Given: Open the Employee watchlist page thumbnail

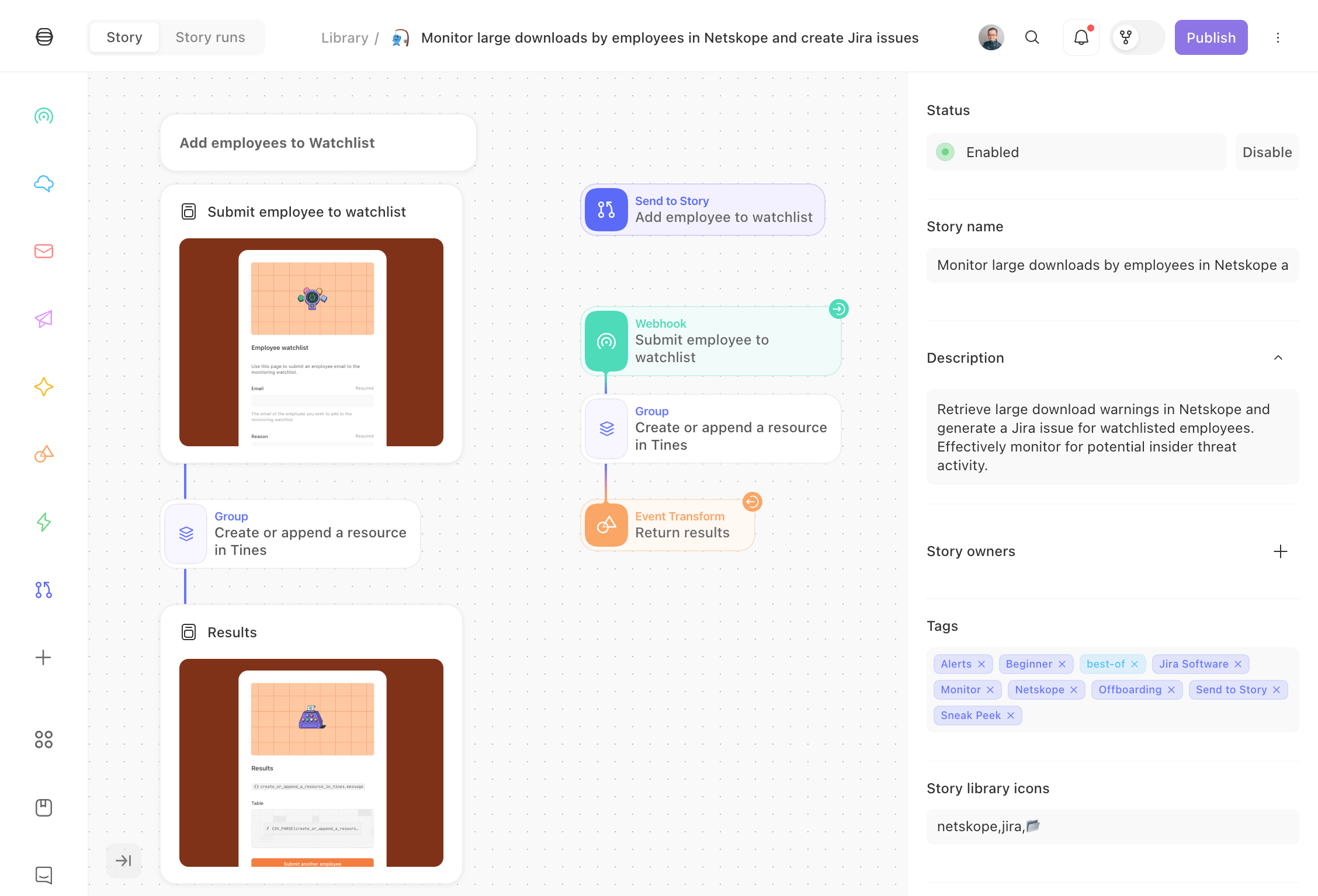Looking at the screenshot, I should pyautogui.click(x=311, y=342).
